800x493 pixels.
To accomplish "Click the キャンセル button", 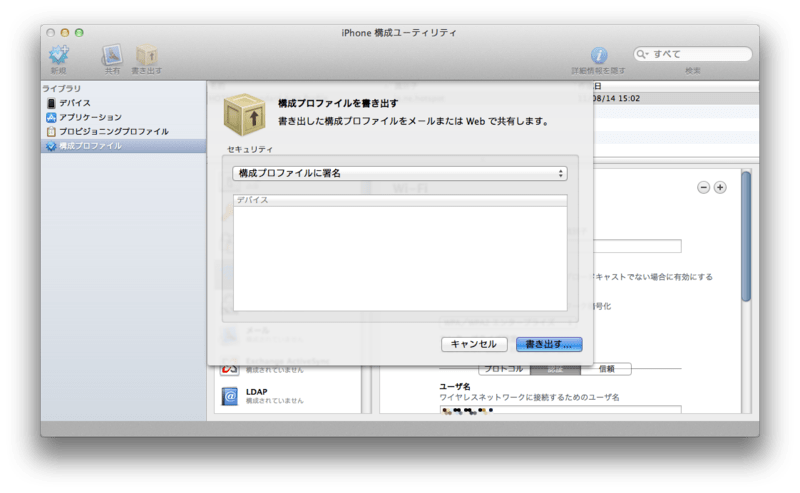I will [x=473, y=344].
